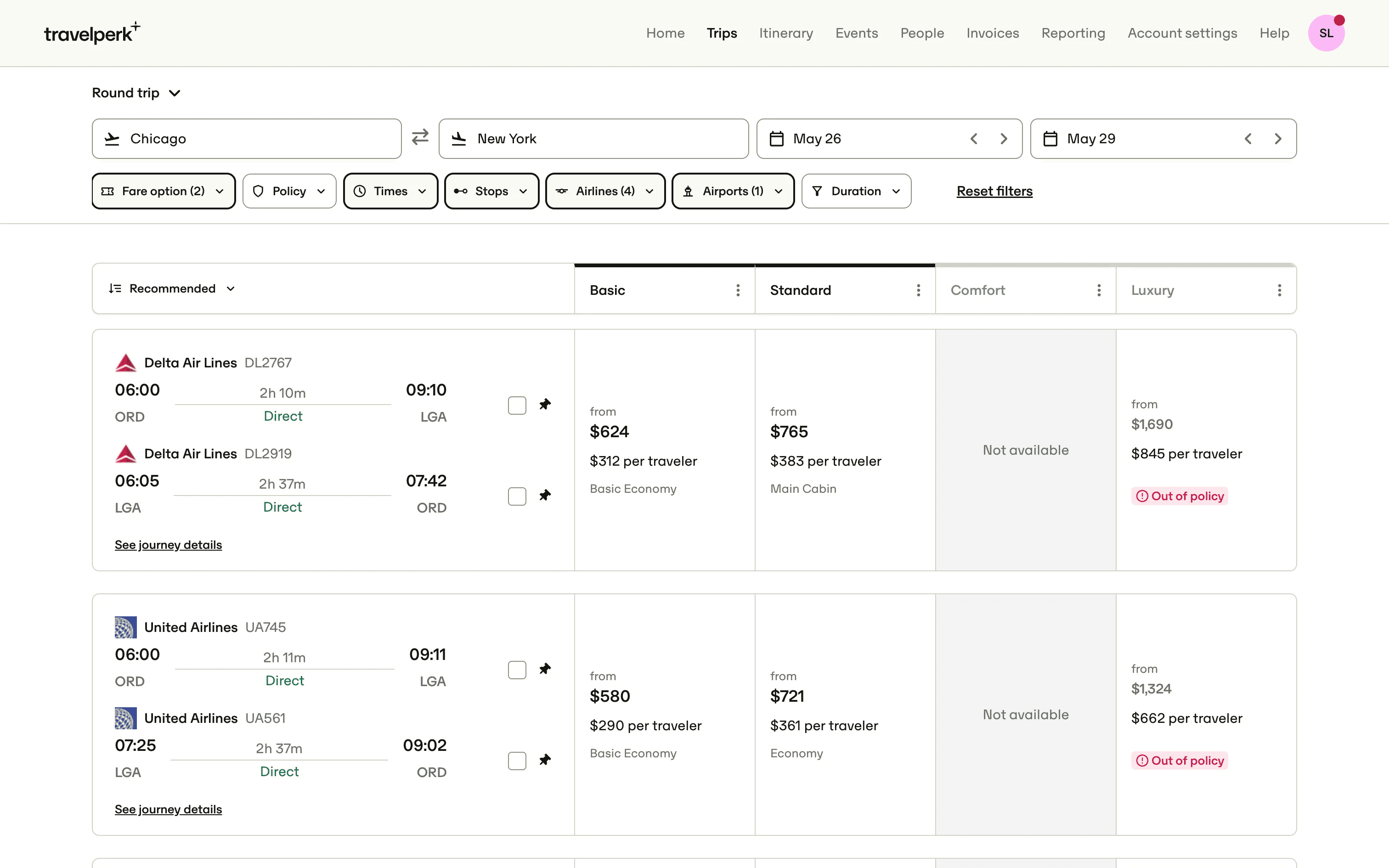Edit the New York destination field

593,139
